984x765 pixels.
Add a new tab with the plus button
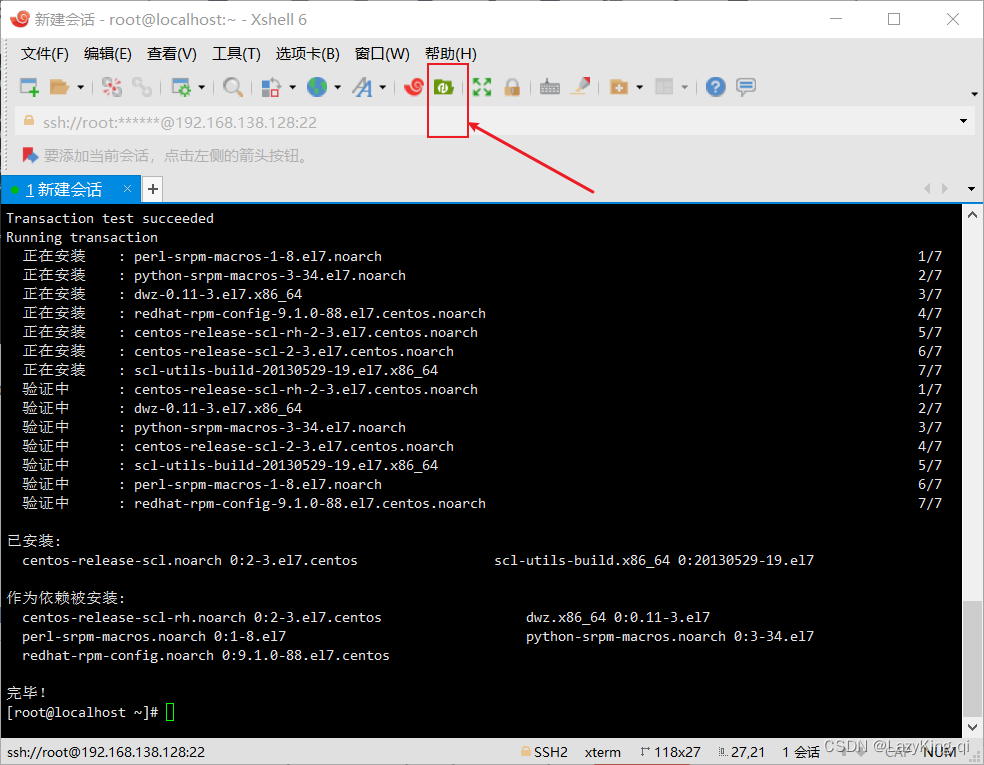[x=152, y=189]
